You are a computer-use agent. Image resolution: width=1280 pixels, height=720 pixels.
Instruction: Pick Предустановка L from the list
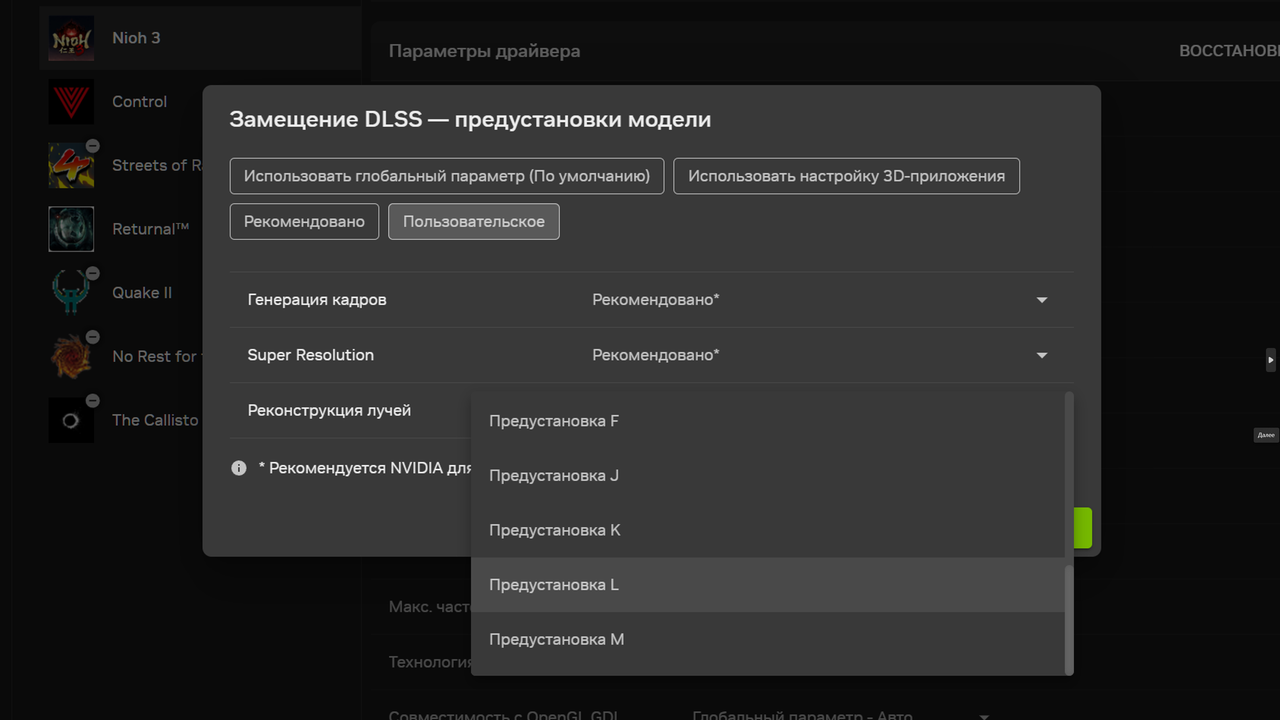(x=768, y=585)
